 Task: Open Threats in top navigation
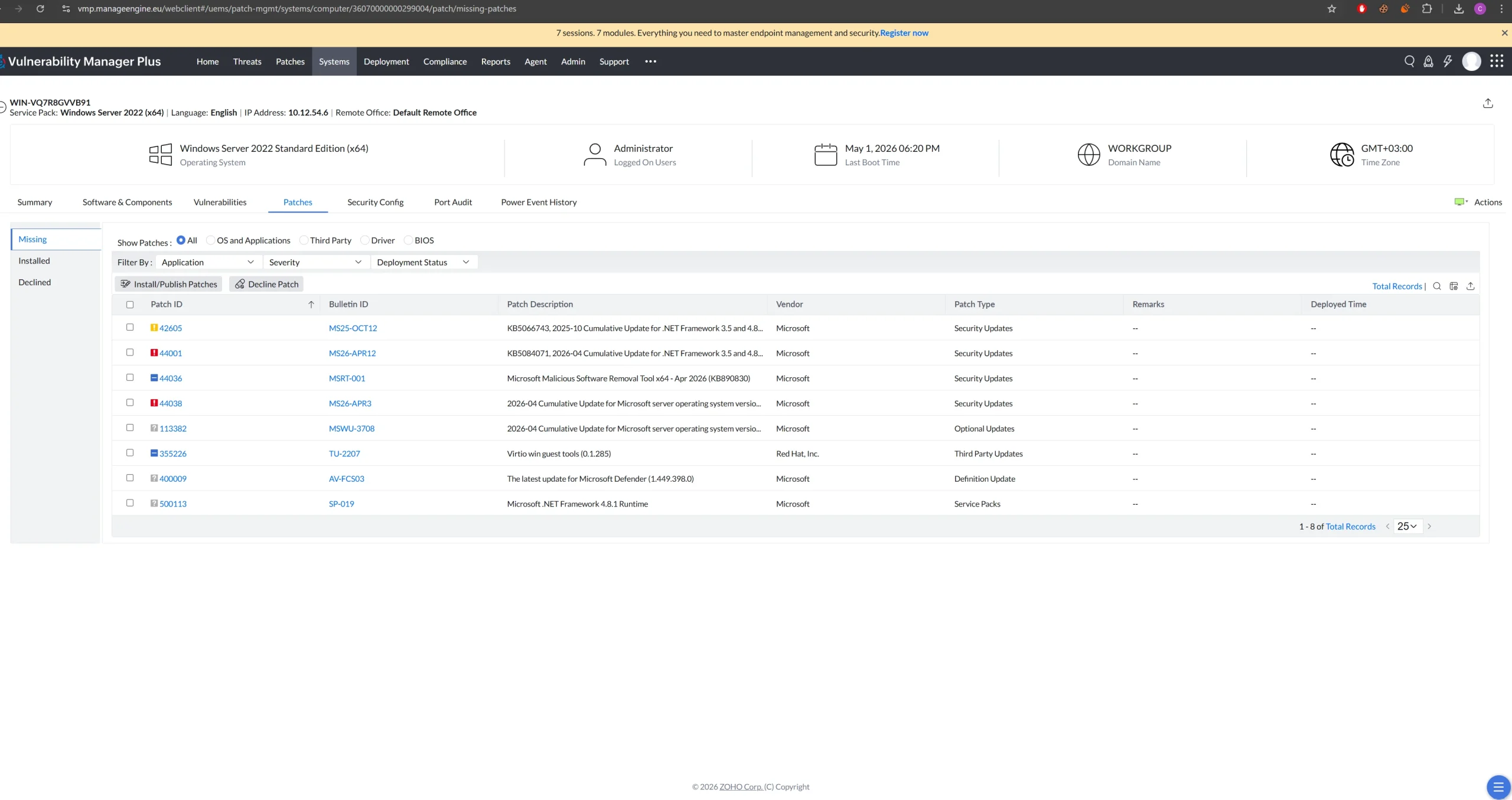247,61
